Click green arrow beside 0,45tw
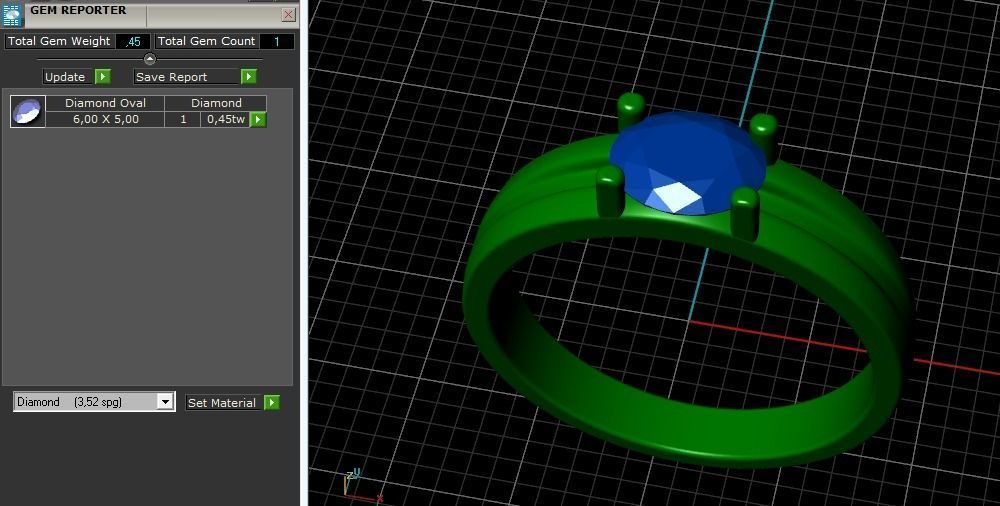Screen dimensions: 1000x506 pos(258,119)
